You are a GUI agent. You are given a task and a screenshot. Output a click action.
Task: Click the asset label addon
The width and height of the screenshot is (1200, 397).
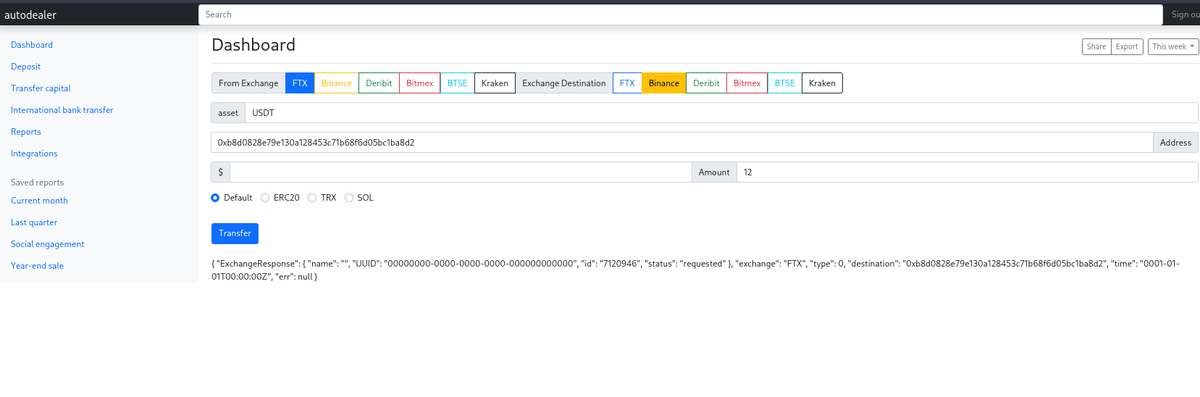[x=228, y=113]
